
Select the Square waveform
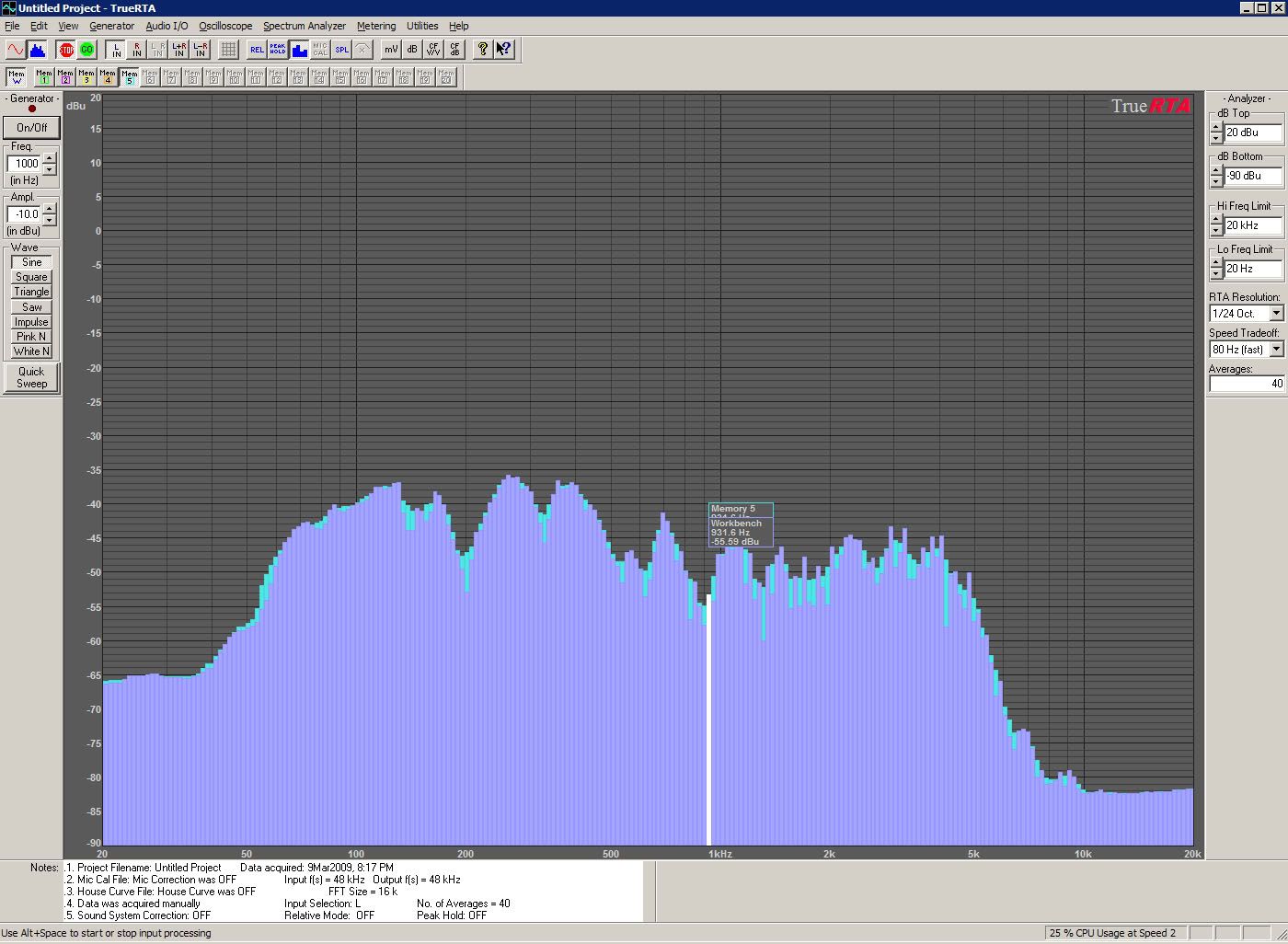coord(31,277)
